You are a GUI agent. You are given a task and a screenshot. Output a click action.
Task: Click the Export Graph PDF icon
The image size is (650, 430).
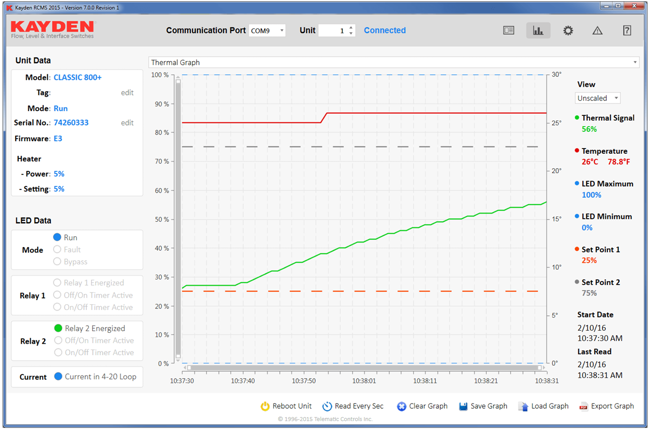(x=583, y=406)
